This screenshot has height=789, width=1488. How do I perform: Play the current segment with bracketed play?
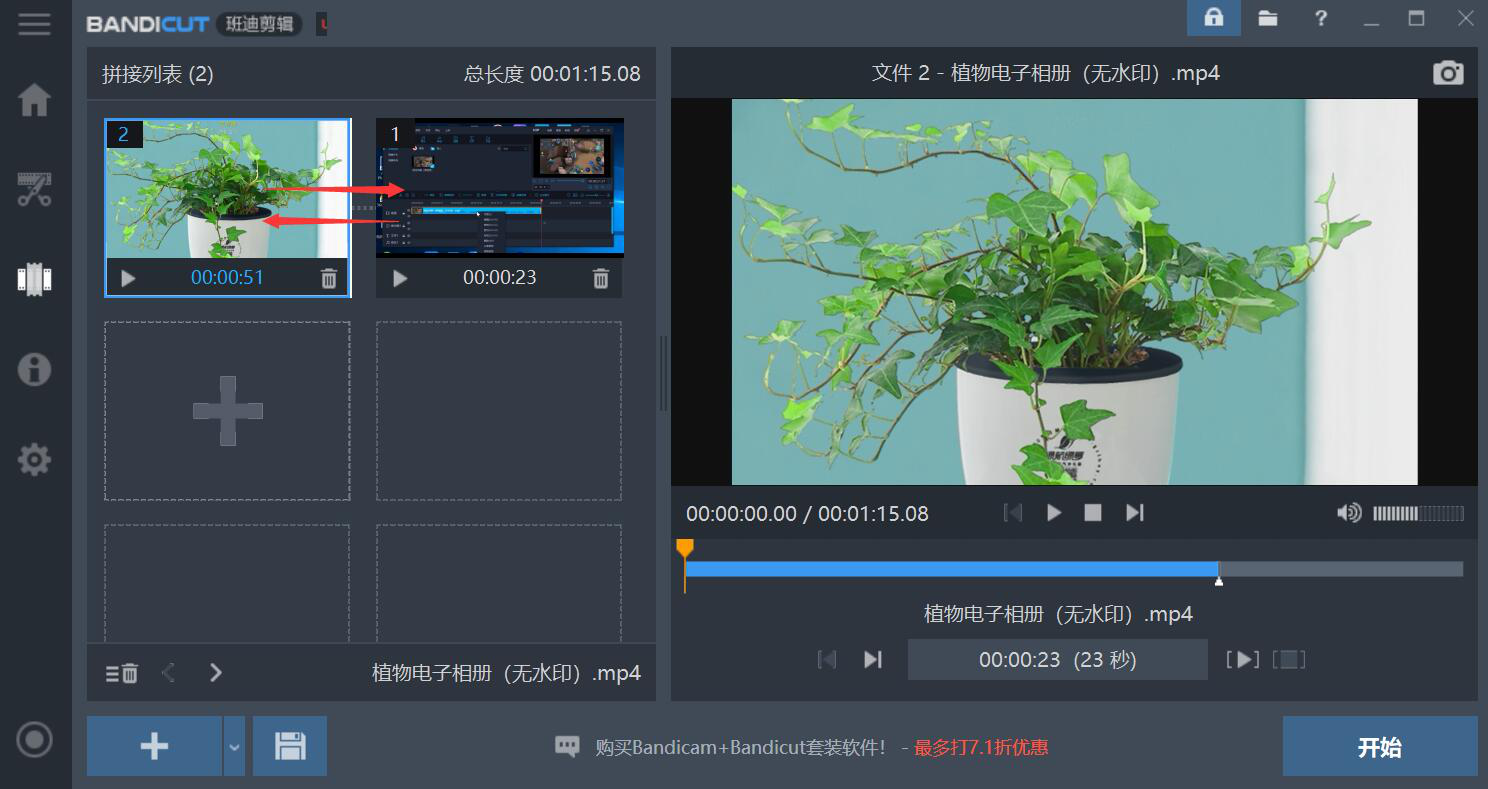coord(1242,659)
